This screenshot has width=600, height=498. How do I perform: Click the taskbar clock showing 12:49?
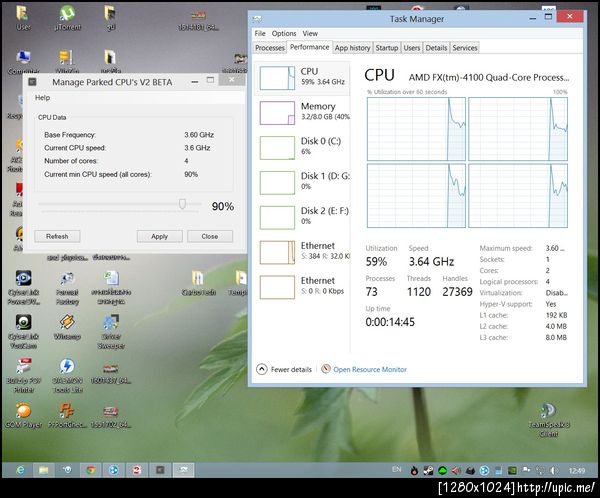tap(577, 470)
